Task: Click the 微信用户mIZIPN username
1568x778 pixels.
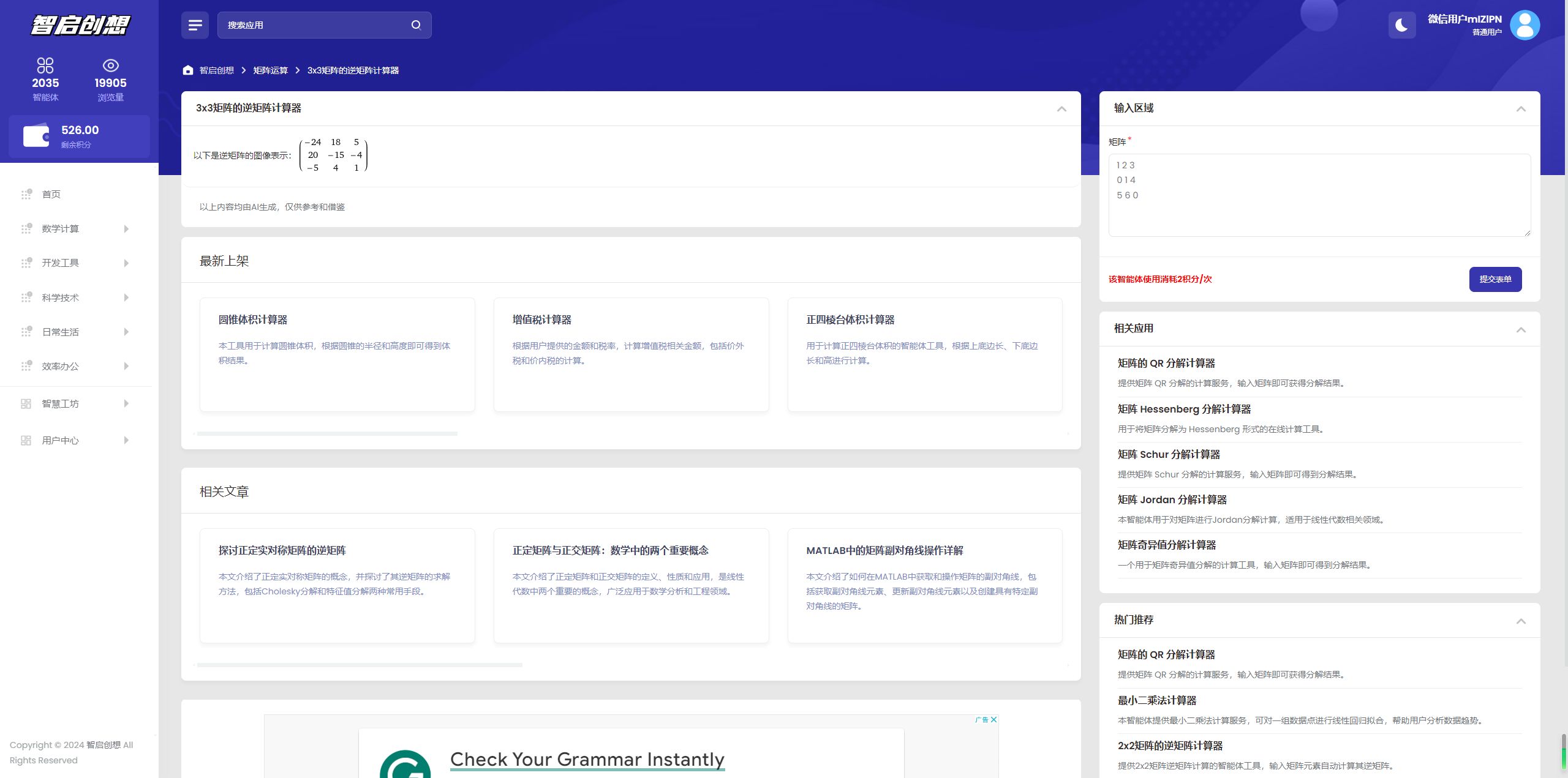Action: [x=1464, y=19]
